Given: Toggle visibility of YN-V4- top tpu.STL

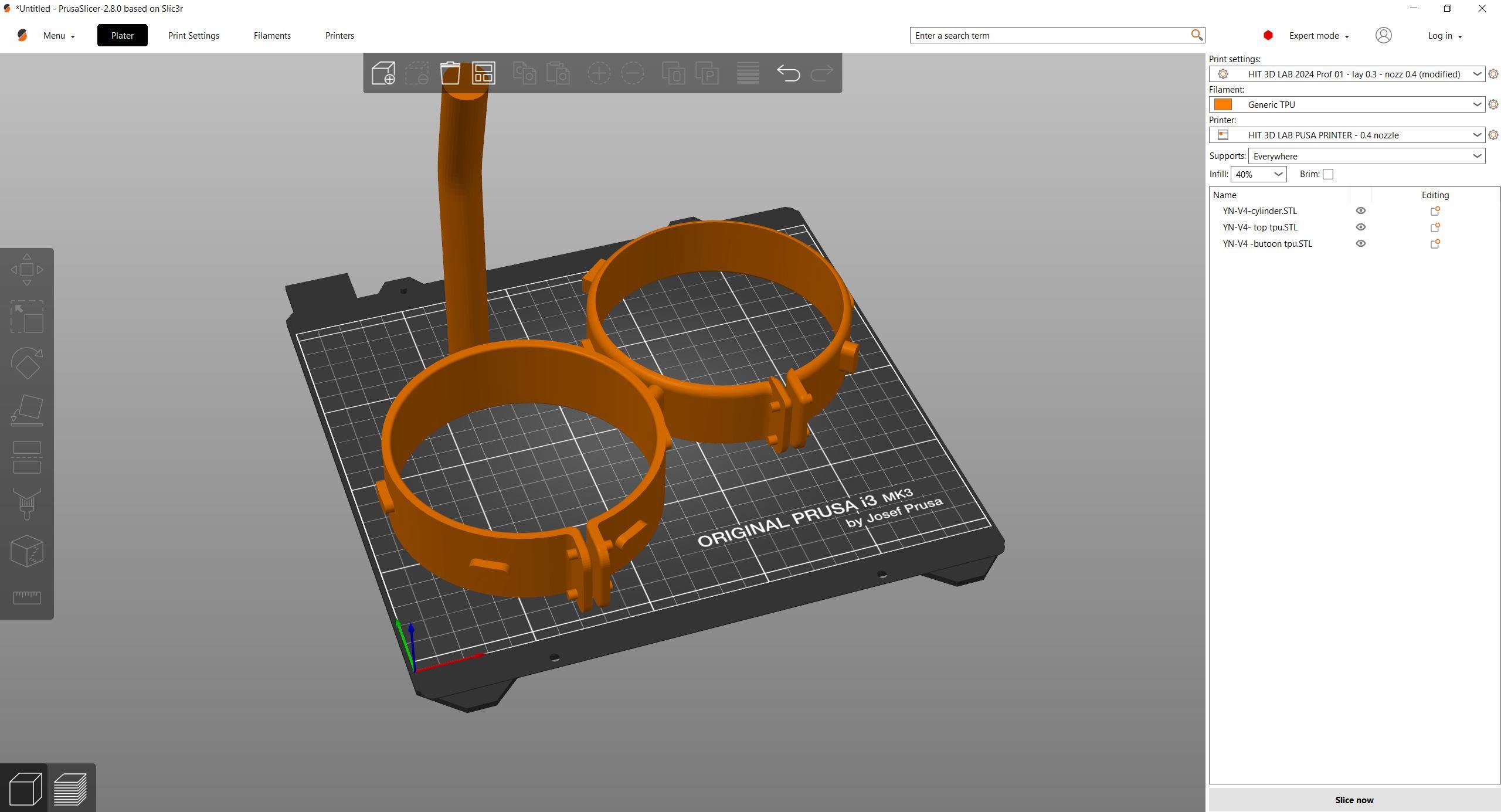Looking at the screenshot, I should pos(1361,227).
